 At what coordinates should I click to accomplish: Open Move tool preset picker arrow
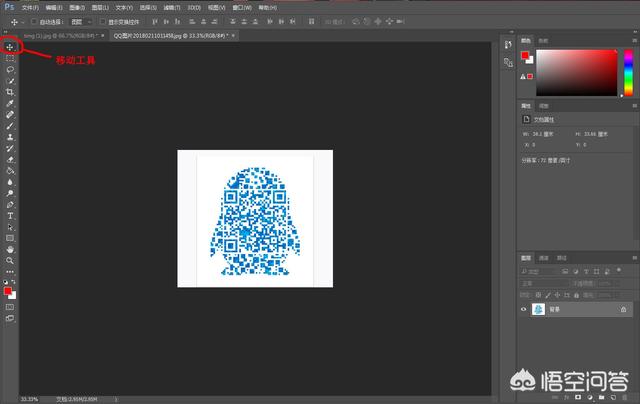(x=23, y=22)
